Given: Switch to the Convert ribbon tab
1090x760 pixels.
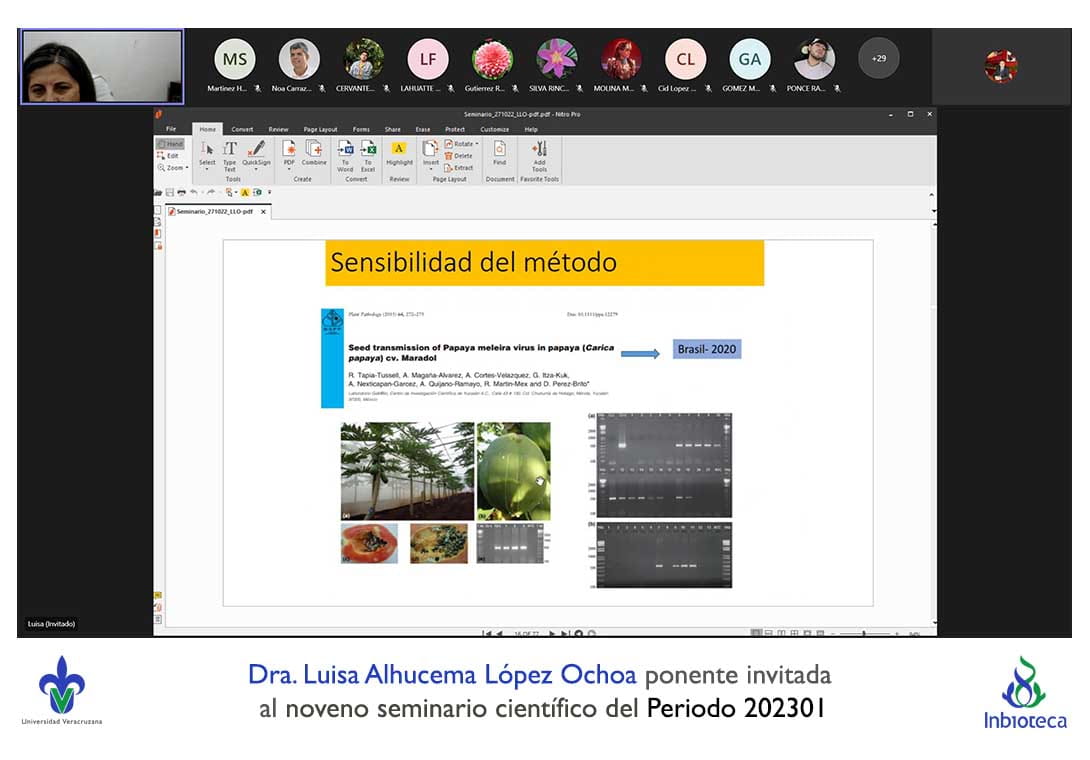Looking at the screenshot, I should coord(242,129).
